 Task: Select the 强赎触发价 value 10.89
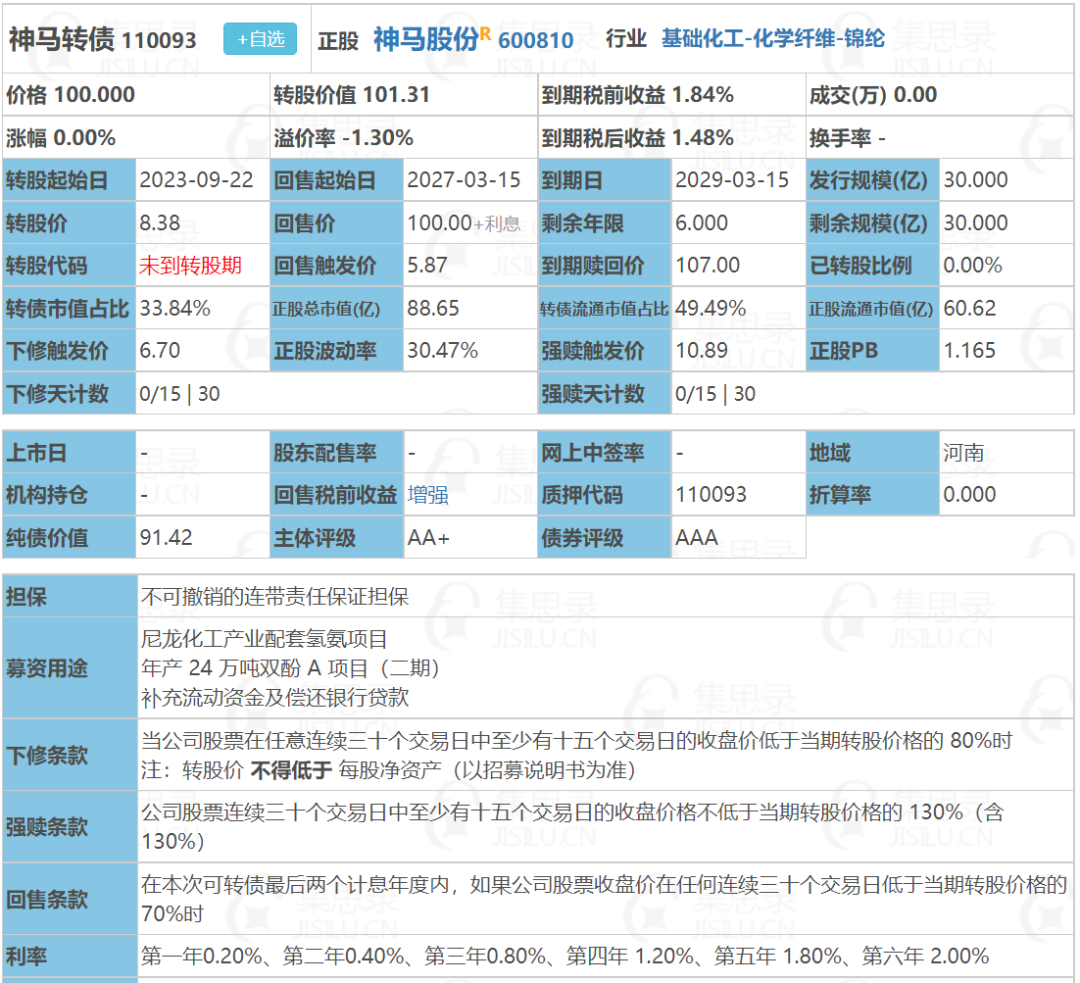[x=701, y=351]
